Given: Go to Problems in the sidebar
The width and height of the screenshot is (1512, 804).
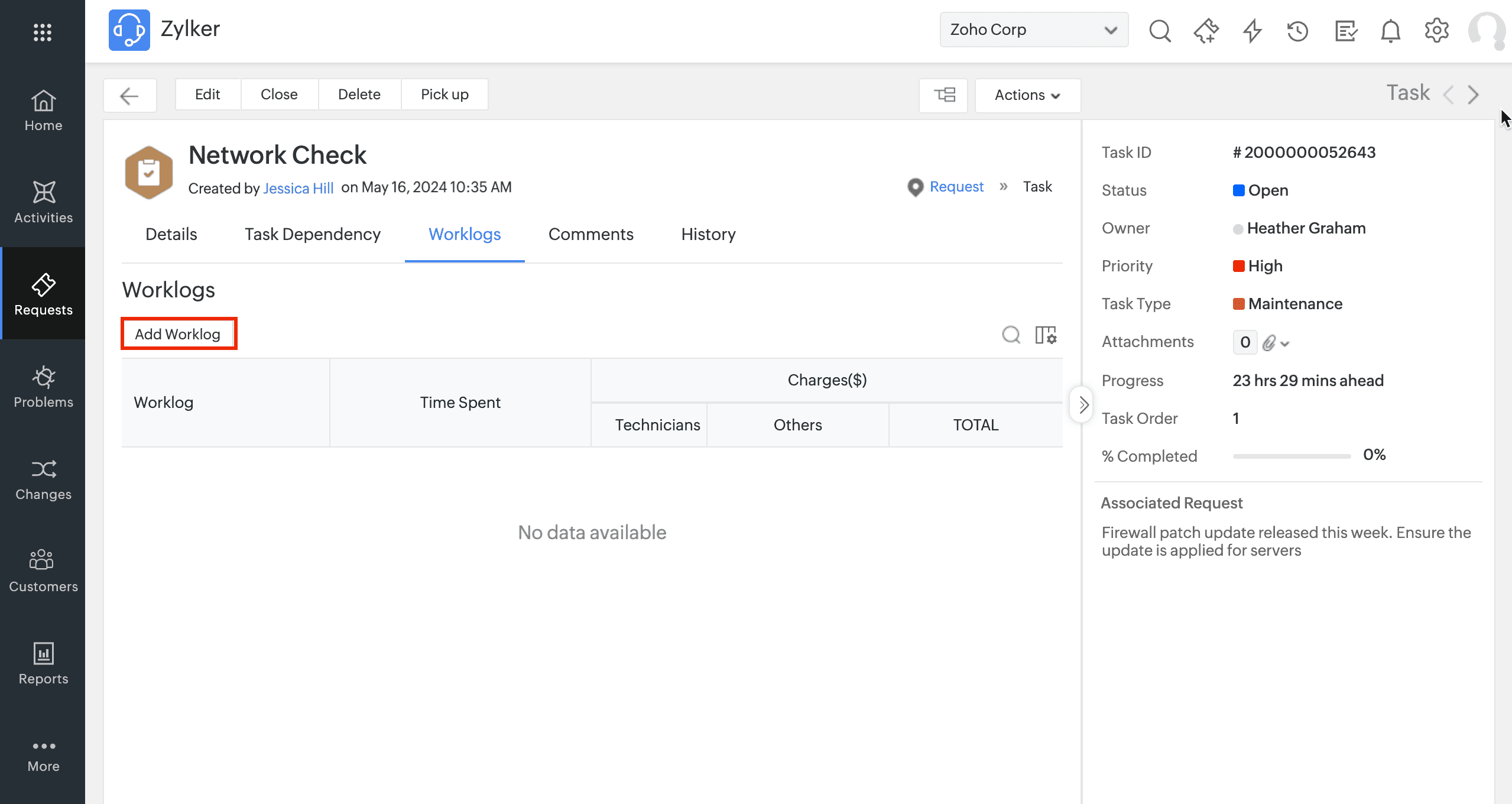Looking at the screenshot, I should [x=43, y=387].
